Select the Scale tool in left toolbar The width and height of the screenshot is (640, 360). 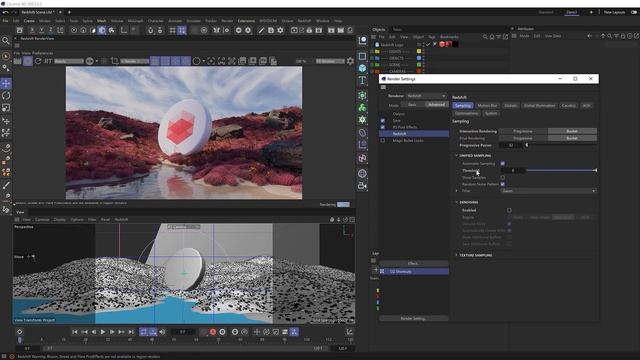[6, 108]
